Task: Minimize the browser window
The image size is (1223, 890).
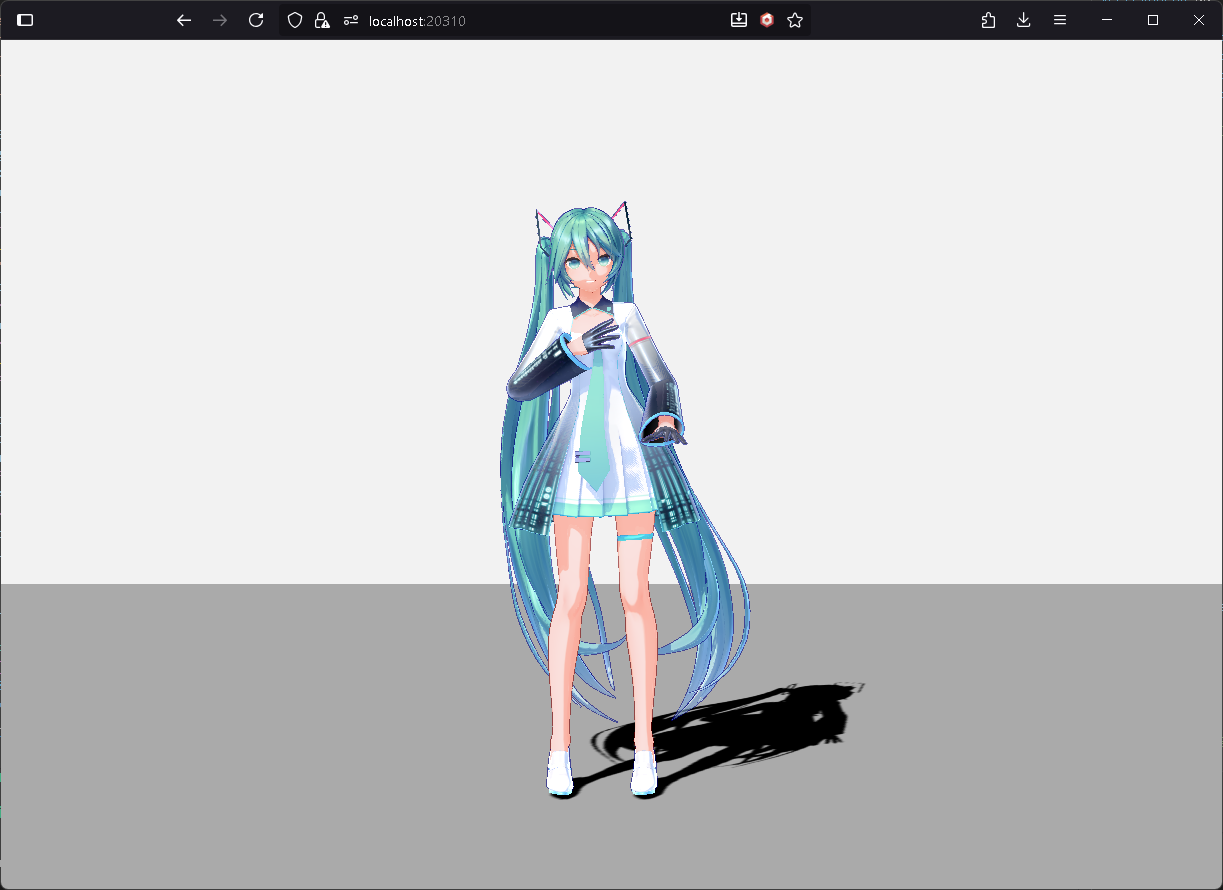Action: pos(1107,20)
